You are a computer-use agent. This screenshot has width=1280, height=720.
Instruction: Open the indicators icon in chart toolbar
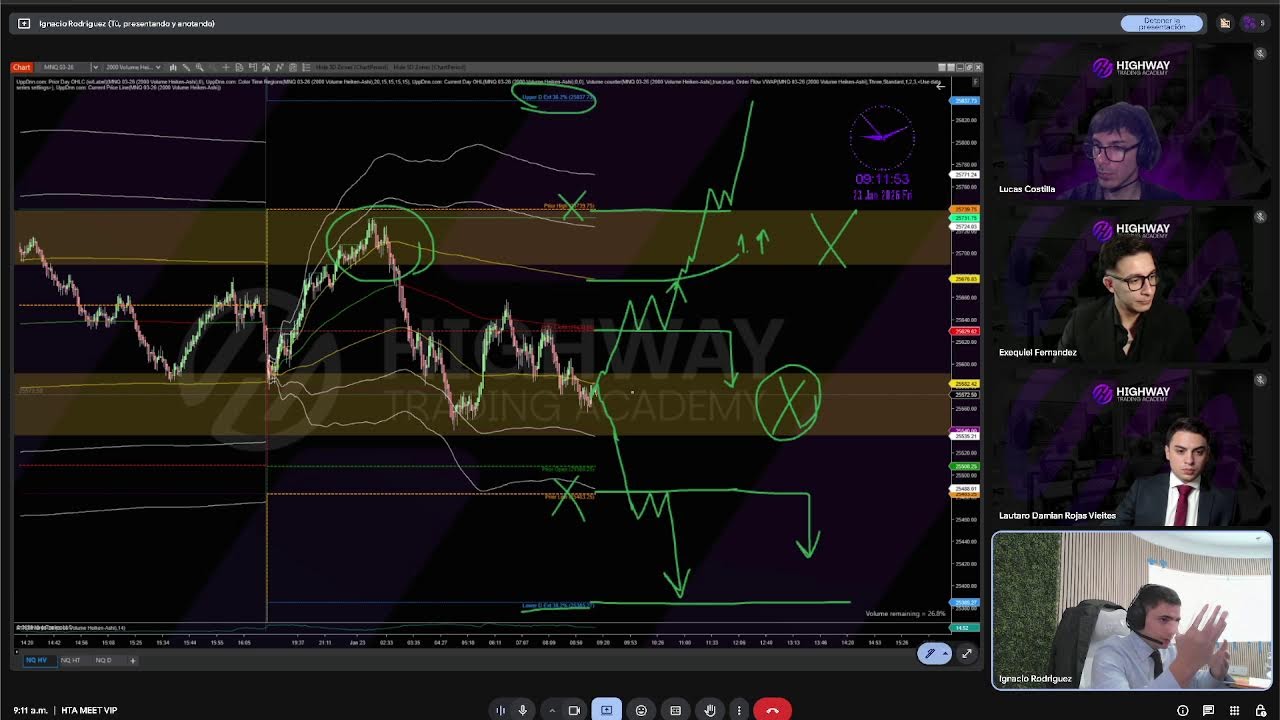(266, 67)
